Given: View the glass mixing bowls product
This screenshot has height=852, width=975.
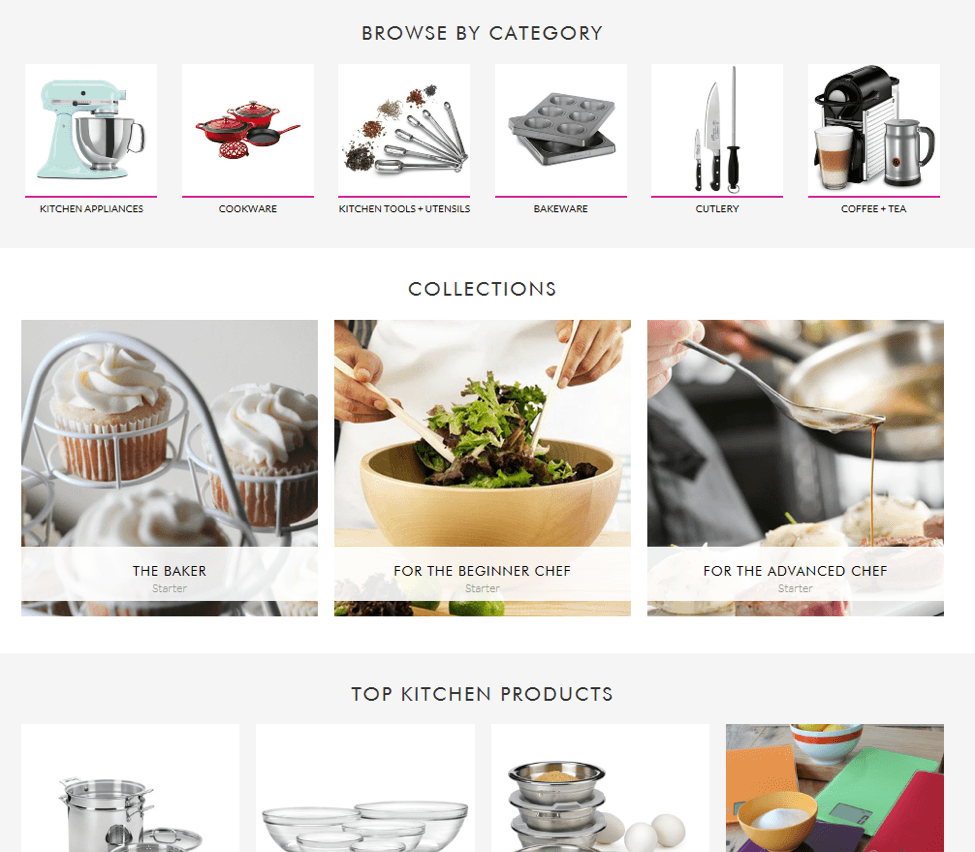Looking at the screenshot, I should (x=365, y=788).
